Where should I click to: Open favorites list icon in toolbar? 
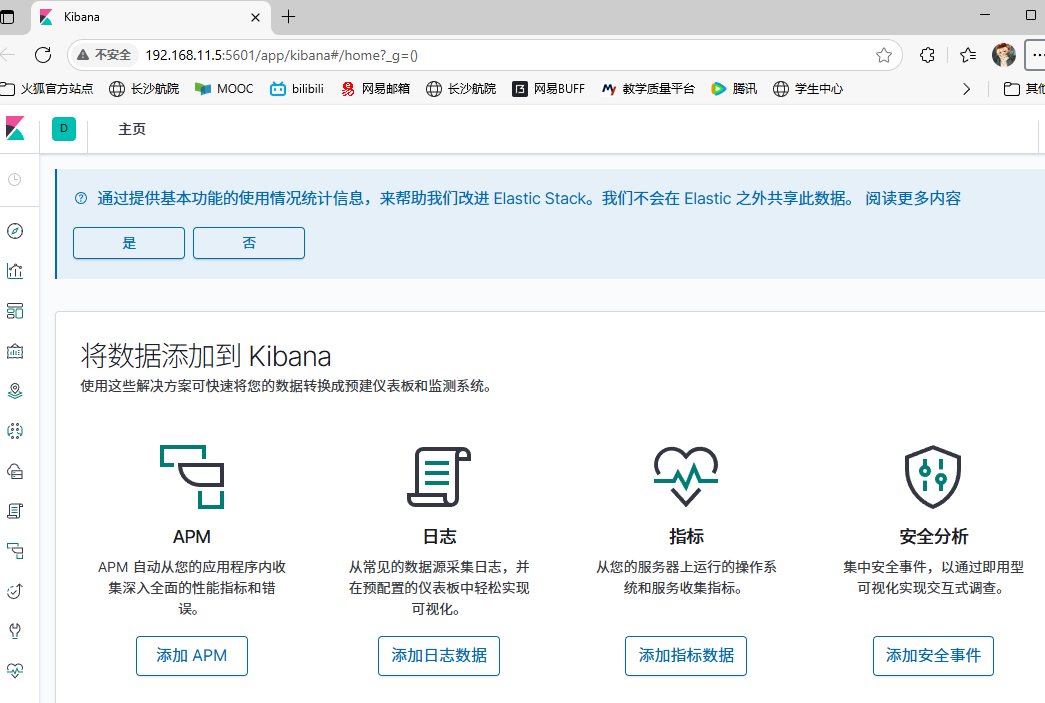(x=968, y=55)
